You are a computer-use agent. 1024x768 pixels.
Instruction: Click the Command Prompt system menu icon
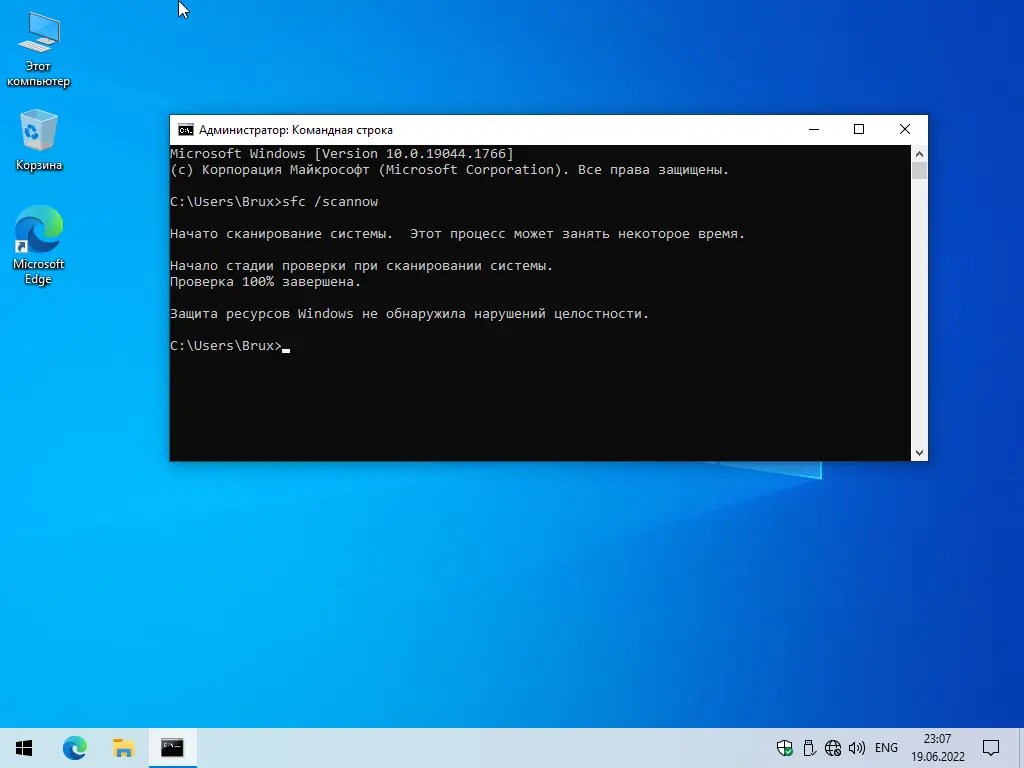pyautogui.click(x=185, y=130)
